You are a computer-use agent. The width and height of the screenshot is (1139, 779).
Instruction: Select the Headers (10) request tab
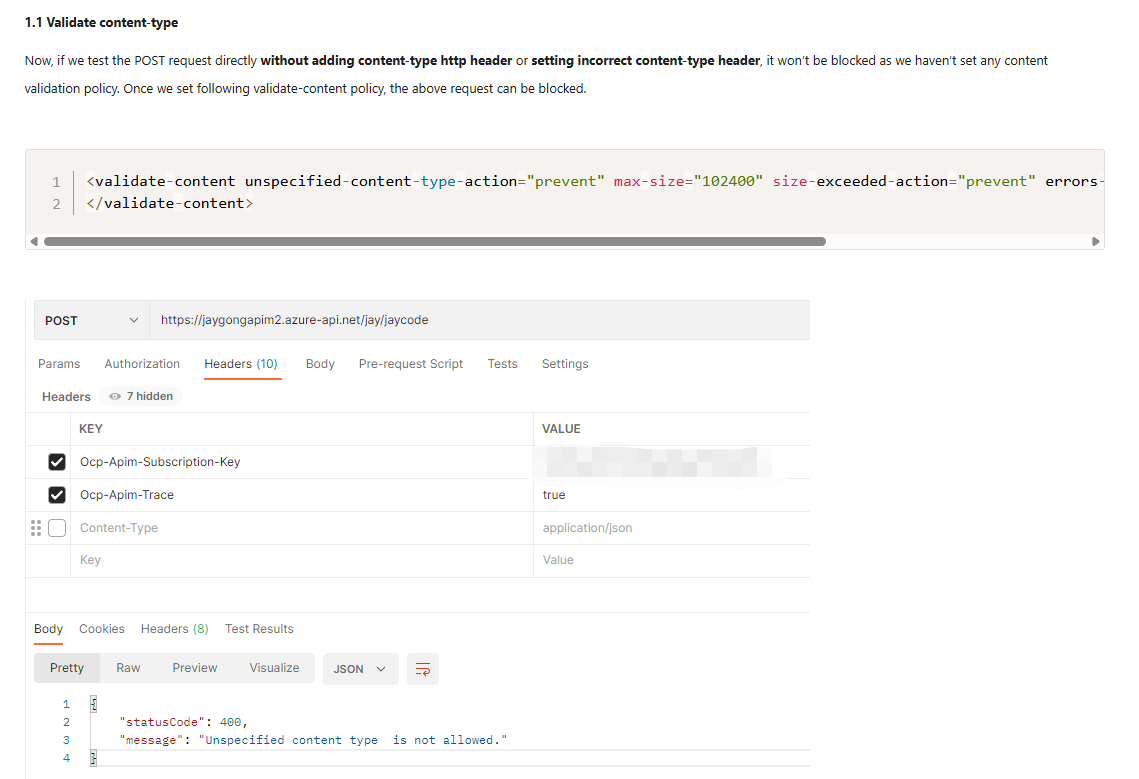pyautogui.click(x=241, y=363)
